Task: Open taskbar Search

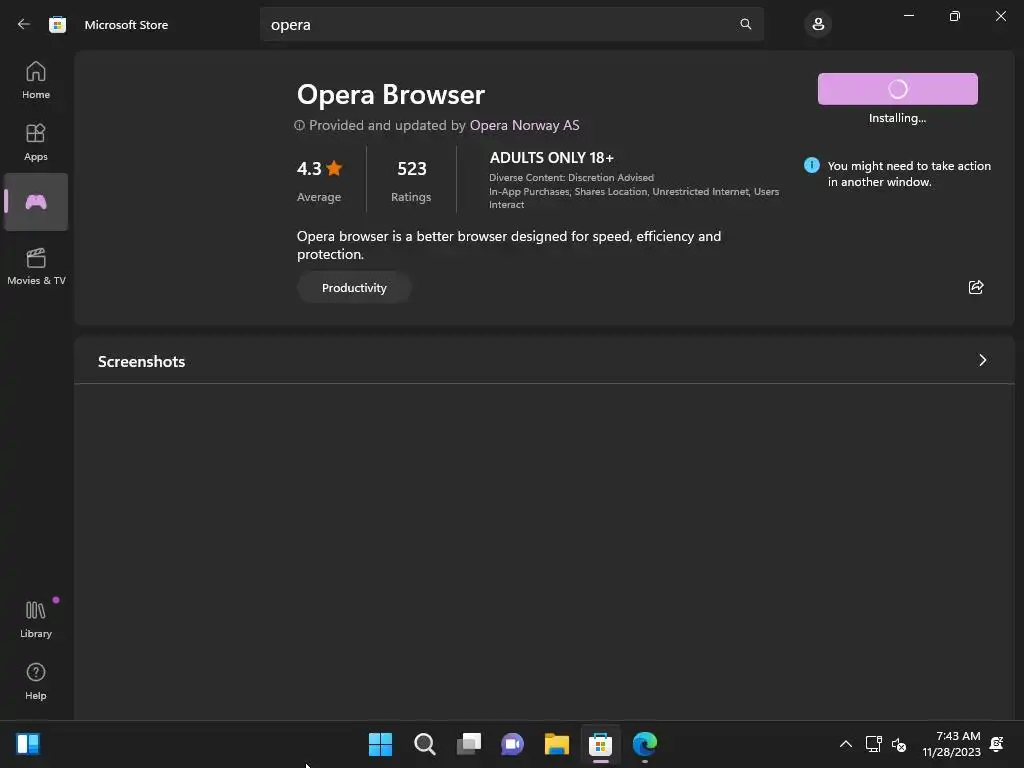Action: (x=424, y=744)
